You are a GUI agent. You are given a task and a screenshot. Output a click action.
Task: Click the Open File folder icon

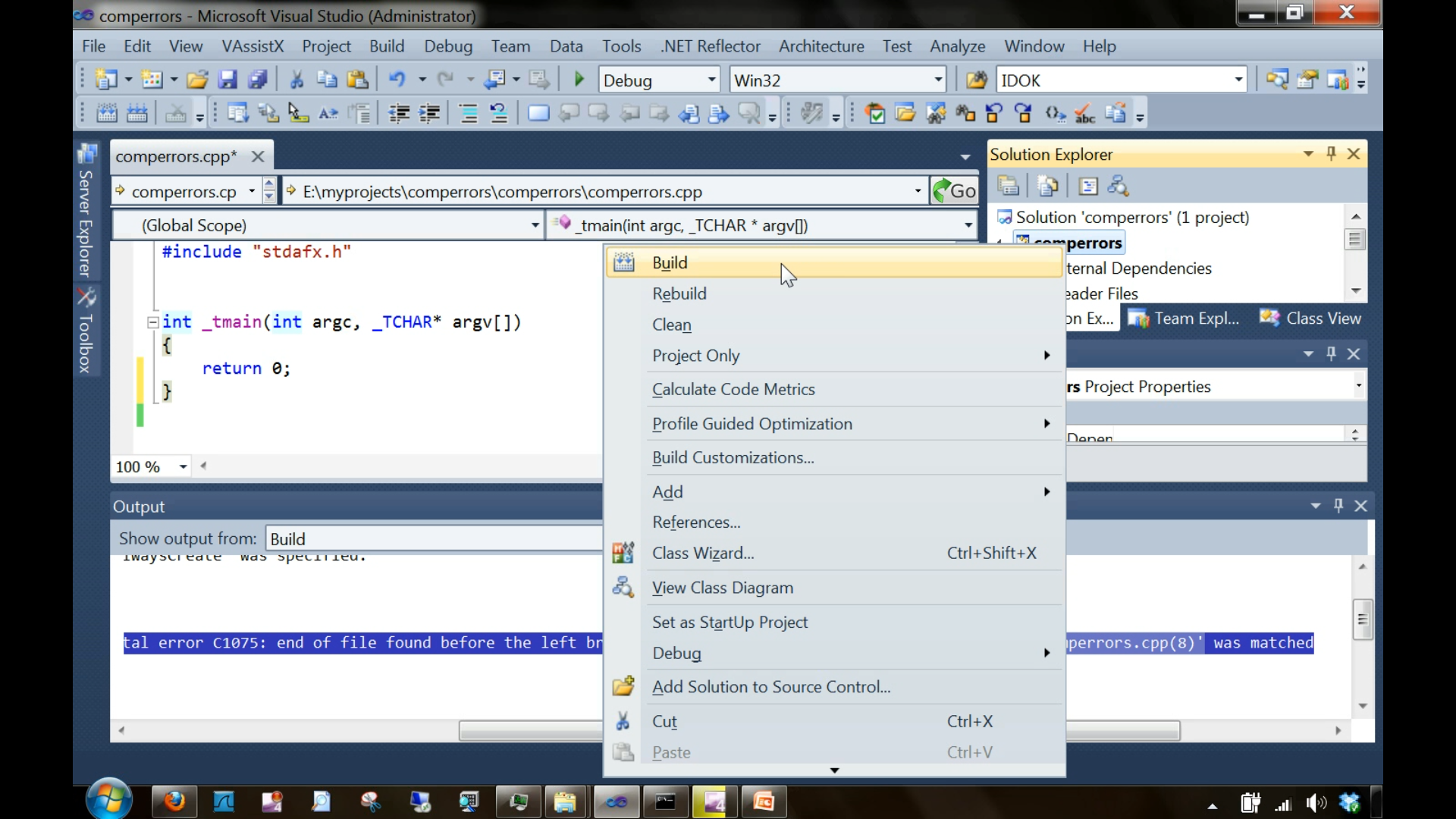tap(197, 80)
